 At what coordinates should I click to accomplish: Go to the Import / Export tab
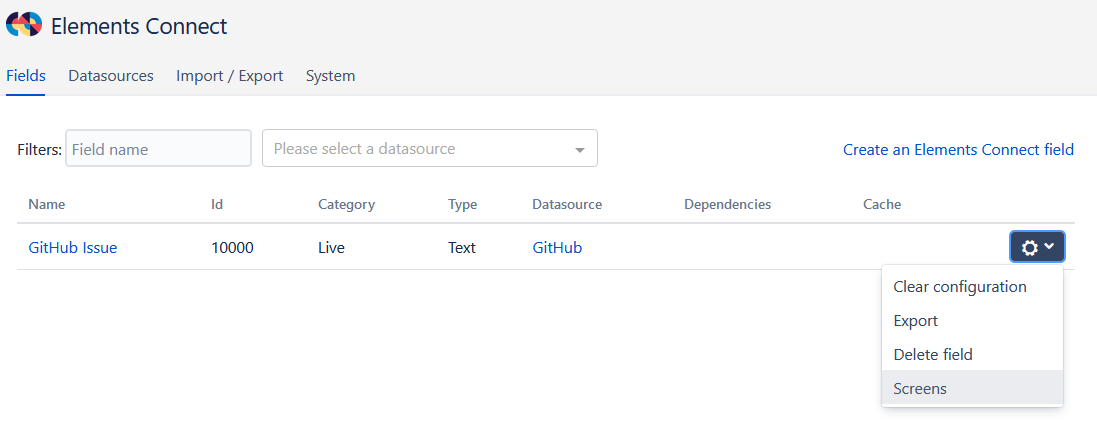pyautogui.click(x=229, y=76)
